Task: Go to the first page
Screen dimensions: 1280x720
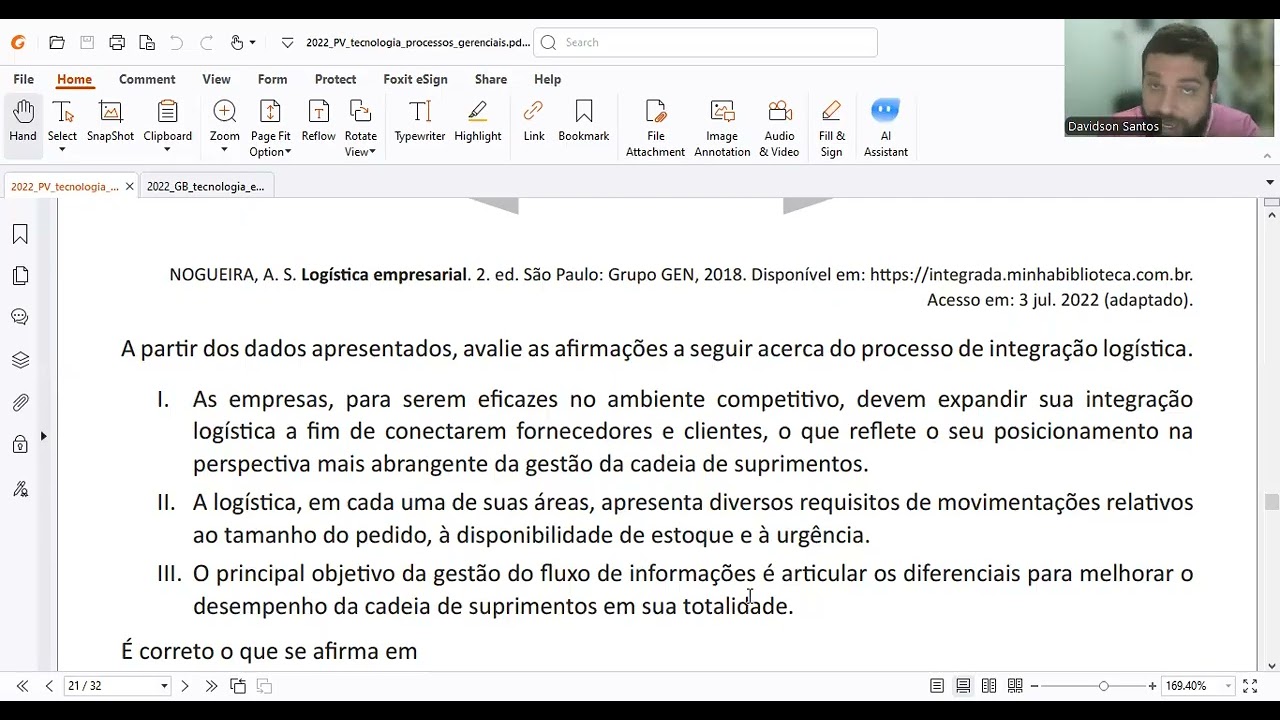Action: coord(22,686)
